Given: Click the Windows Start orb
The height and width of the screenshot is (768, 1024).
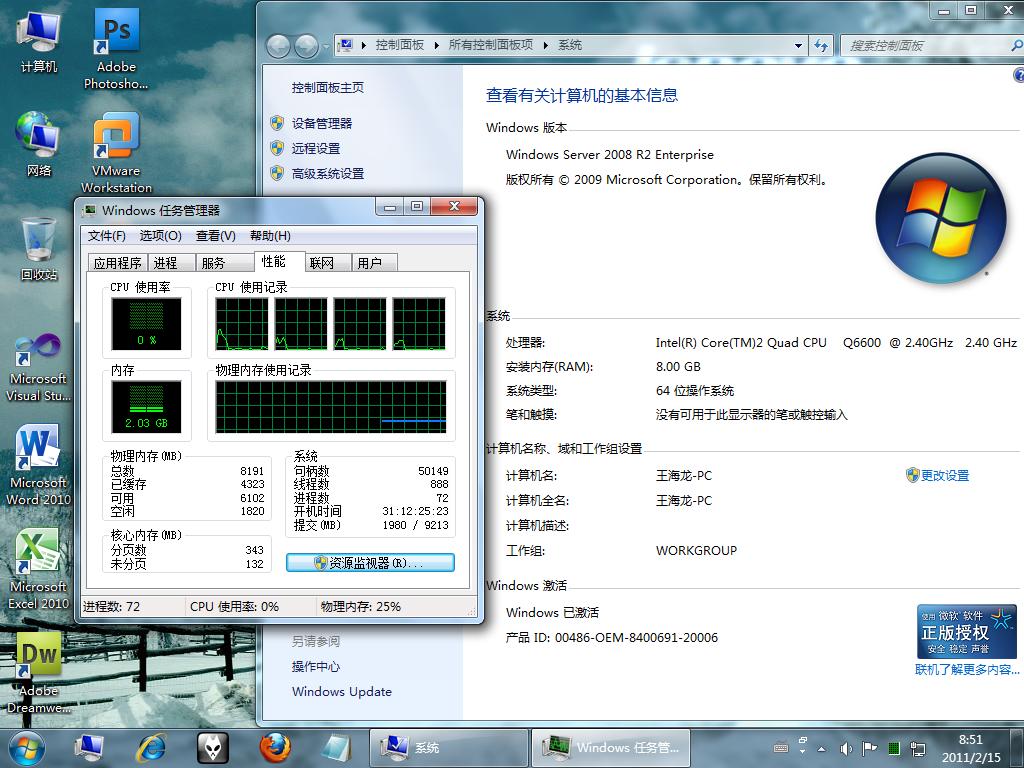Looking at the screenshot, I should point(27,748).
